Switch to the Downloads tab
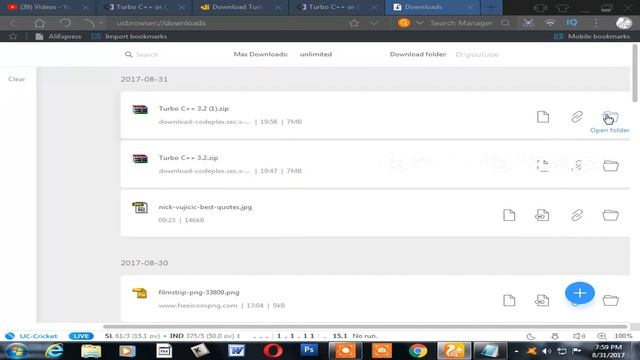Screen dimensions: 640x360 432,7
